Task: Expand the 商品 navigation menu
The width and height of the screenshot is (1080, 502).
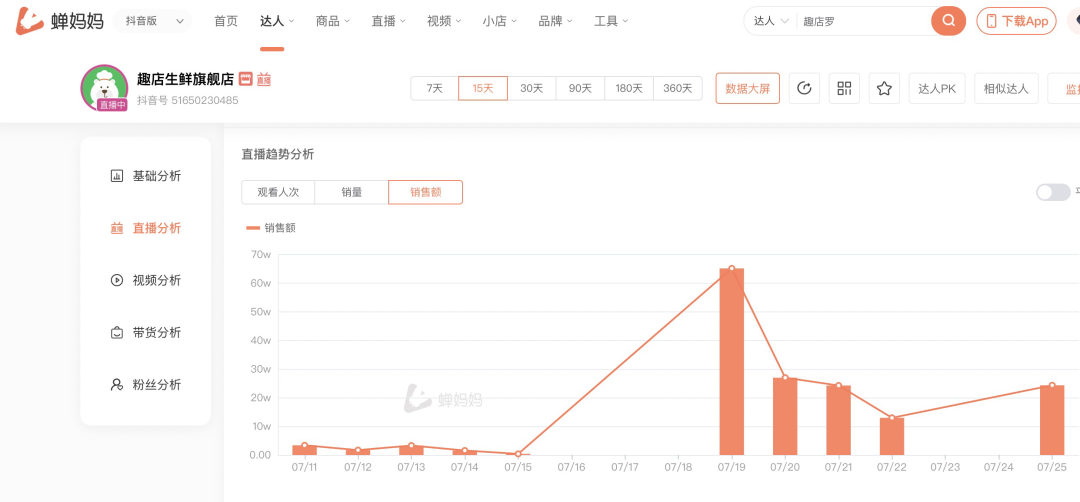Action: coord(332,21)
